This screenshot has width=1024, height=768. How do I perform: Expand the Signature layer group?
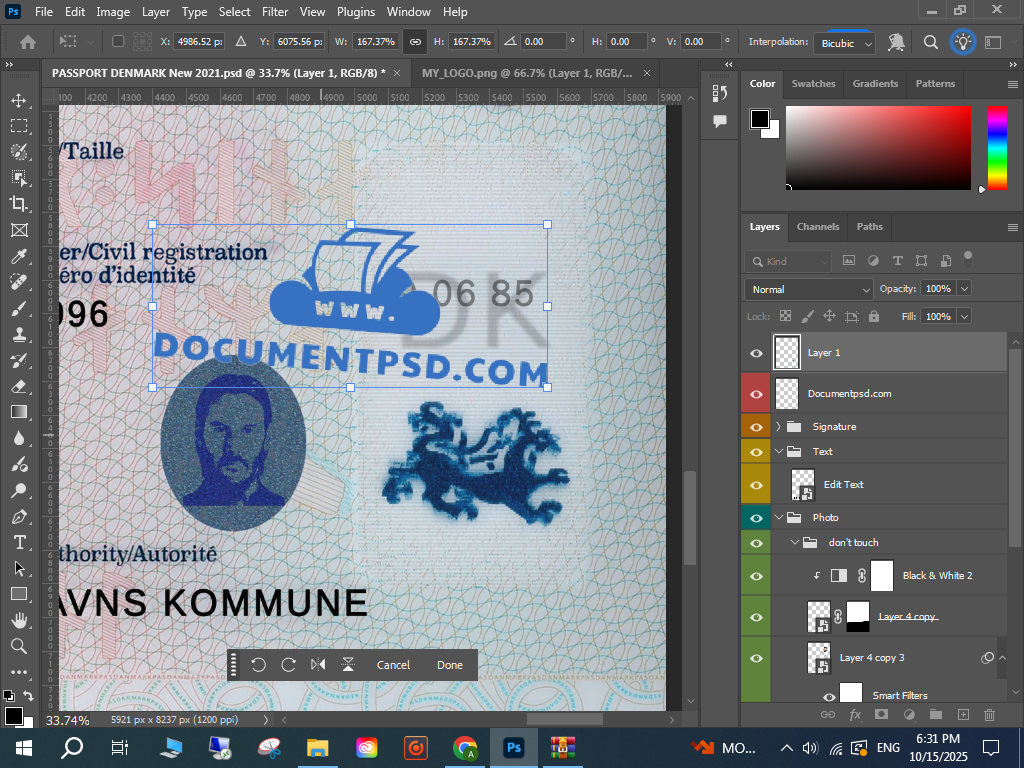coord(778,427)
